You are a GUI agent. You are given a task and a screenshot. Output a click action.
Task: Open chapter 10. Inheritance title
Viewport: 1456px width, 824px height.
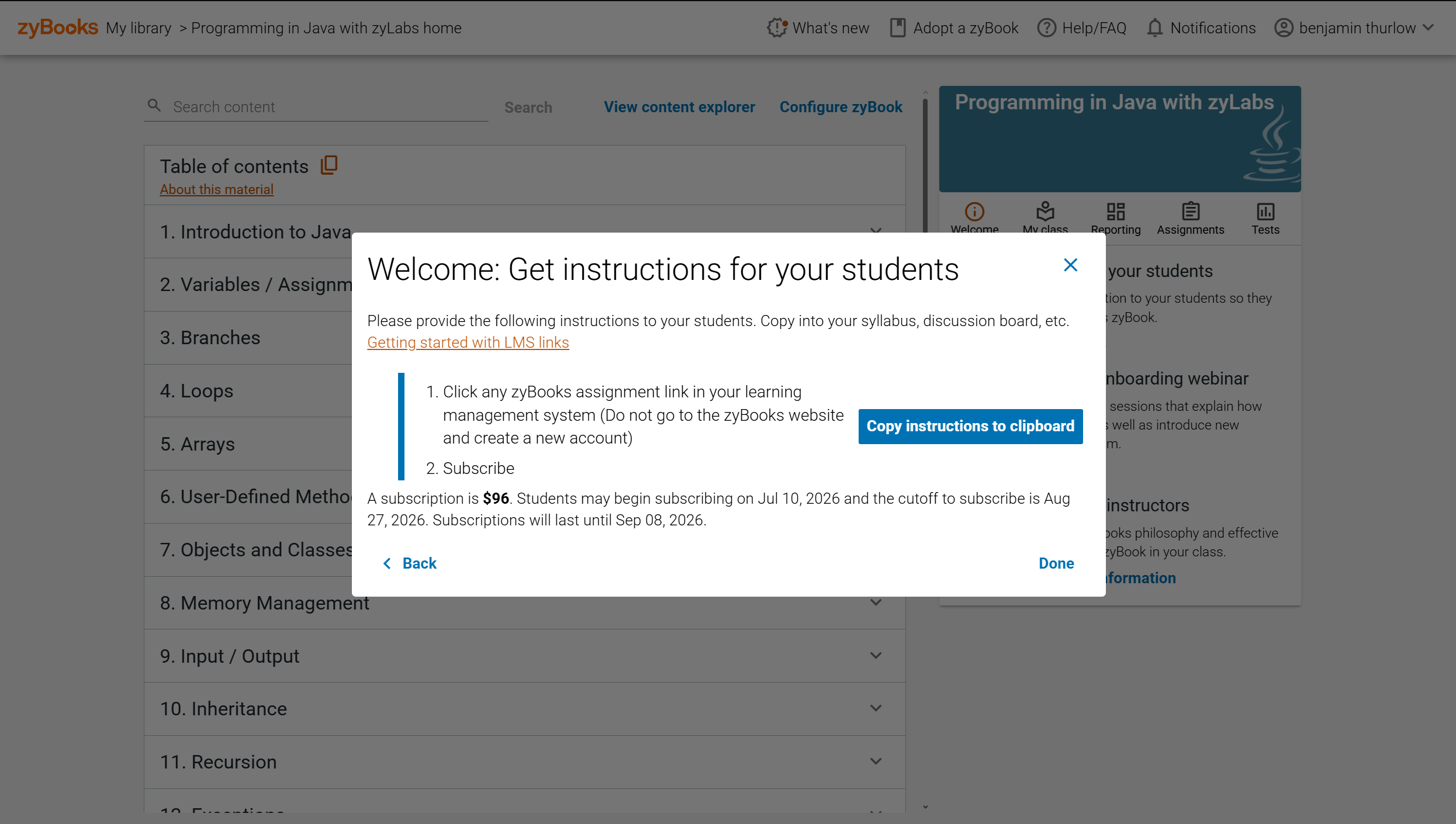[x=223, y=709]
